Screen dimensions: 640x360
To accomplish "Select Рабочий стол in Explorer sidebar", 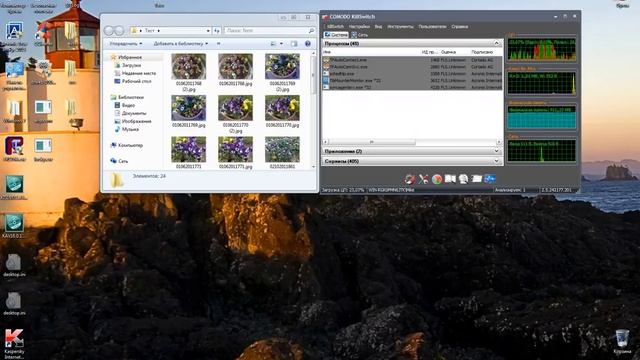I will pyautogui.click(x=133, y=81).
